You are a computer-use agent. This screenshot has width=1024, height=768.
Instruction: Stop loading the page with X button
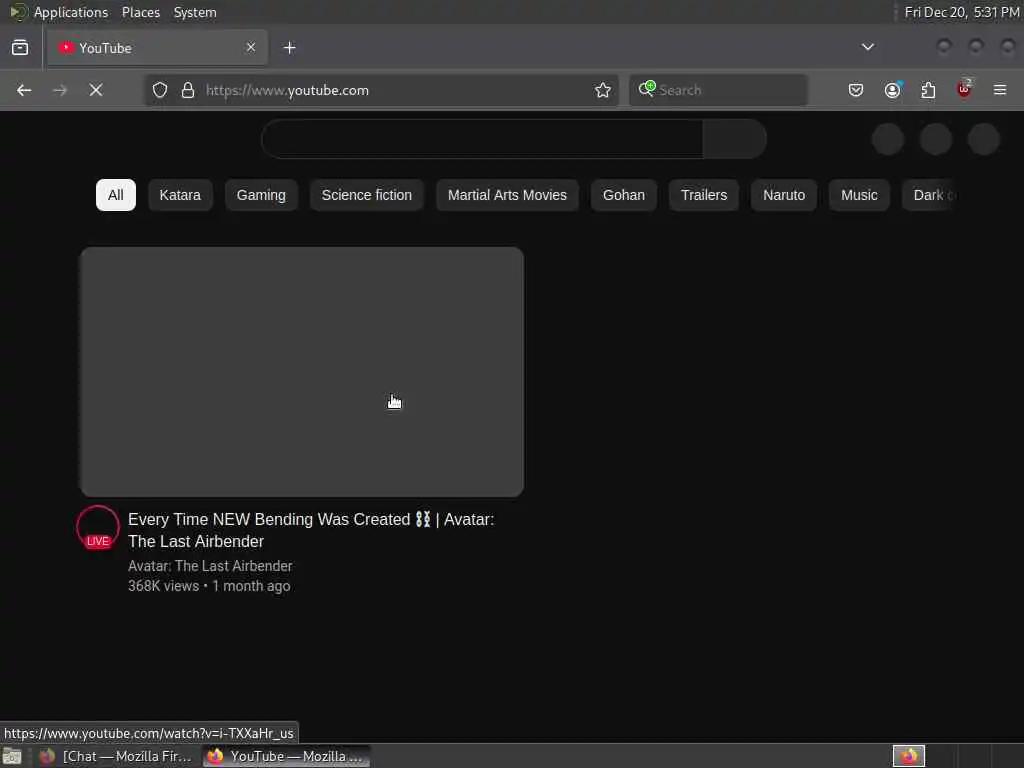[96, 90]
